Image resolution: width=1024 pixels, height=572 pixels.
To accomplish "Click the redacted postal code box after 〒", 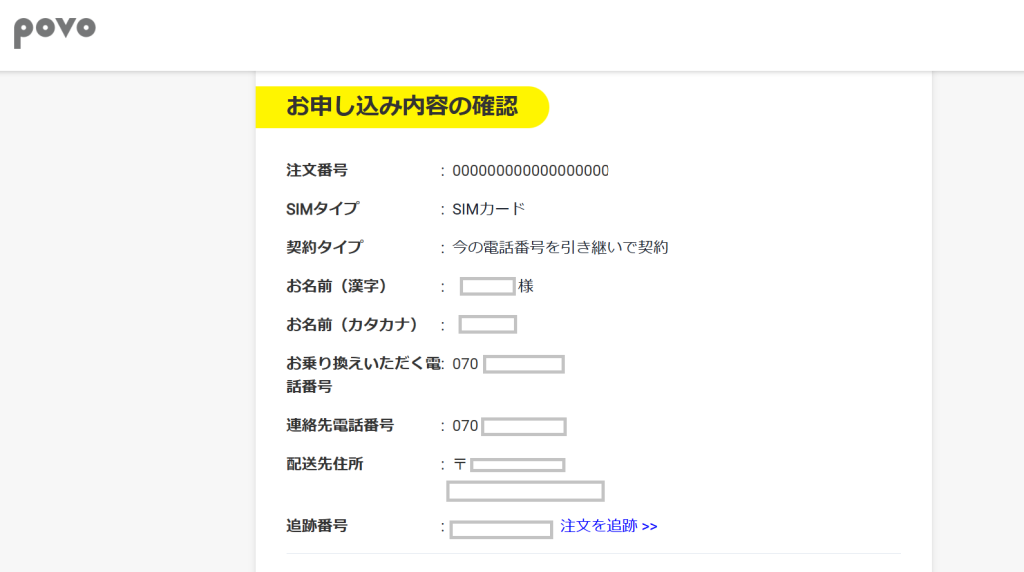I will (x=518, y=465).
